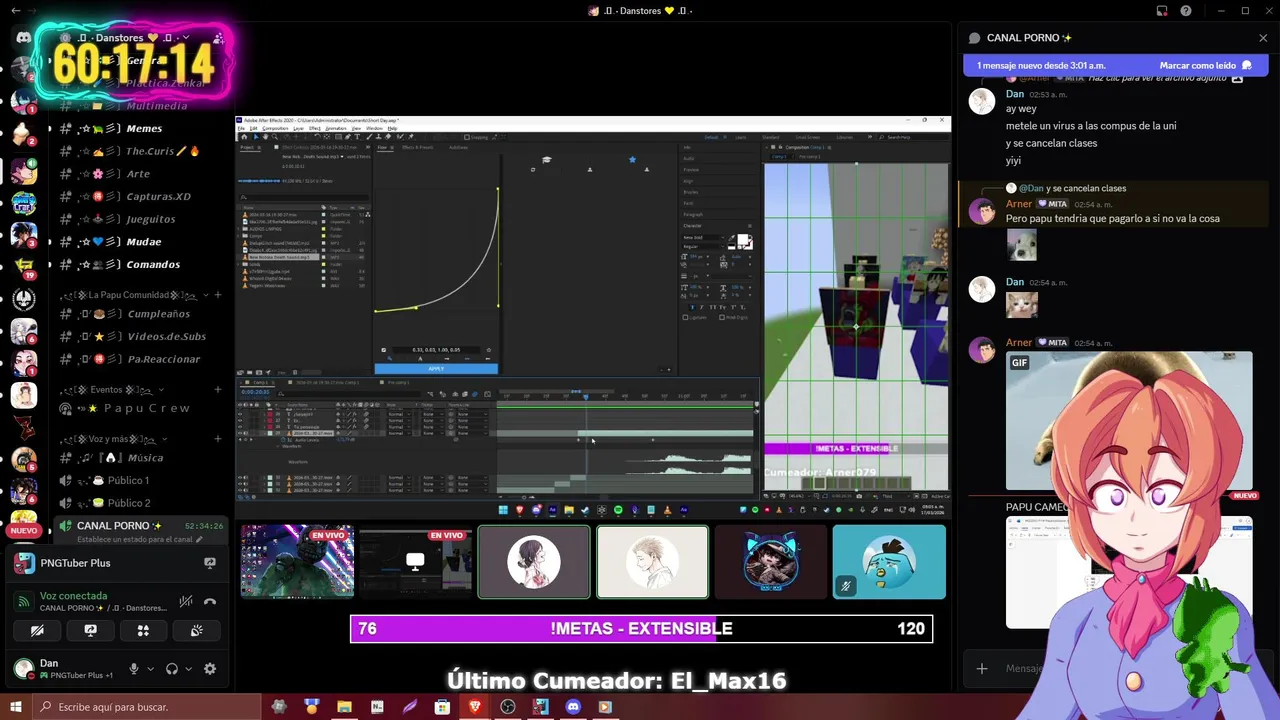
Task: Add channel to Eventos category
Action: [x=218, y=390]
